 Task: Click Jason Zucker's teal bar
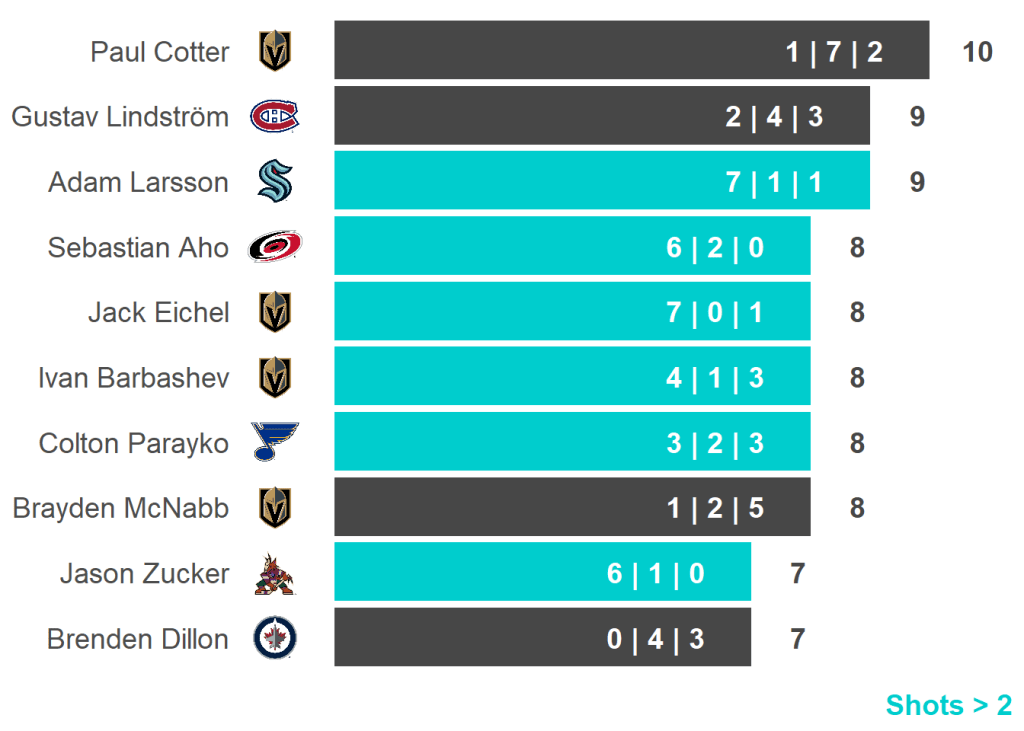(542, 572)
